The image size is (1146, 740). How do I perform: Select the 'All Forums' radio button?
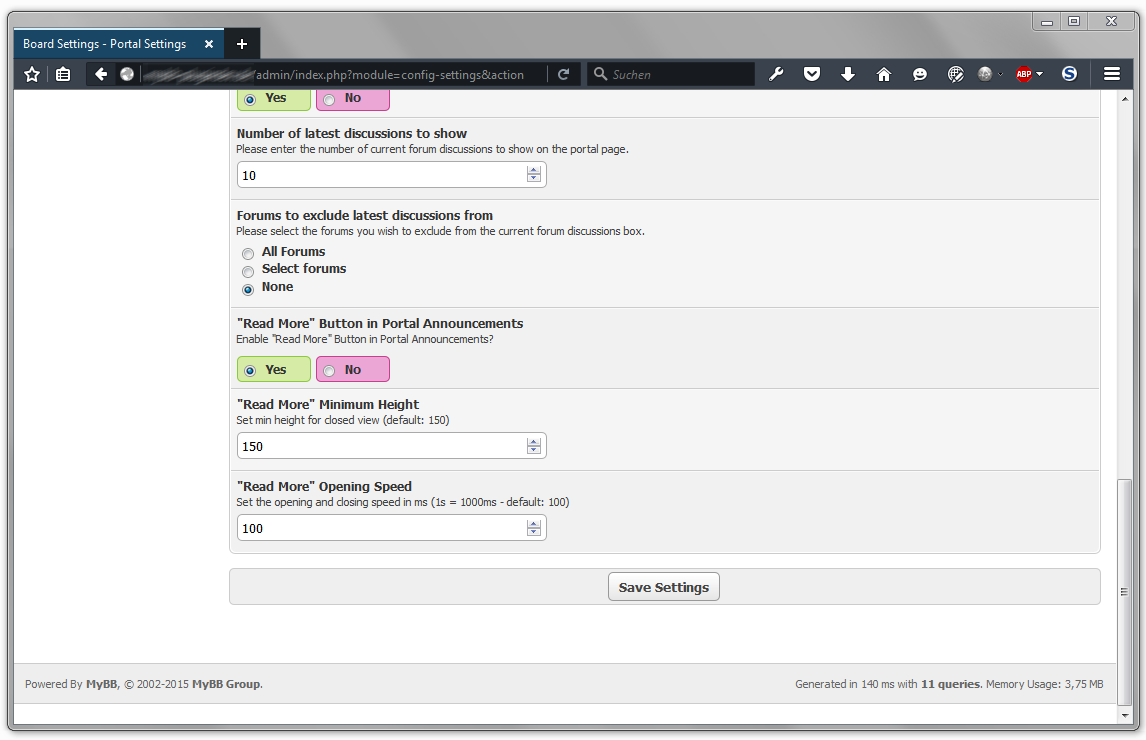(x=248, y=253)
